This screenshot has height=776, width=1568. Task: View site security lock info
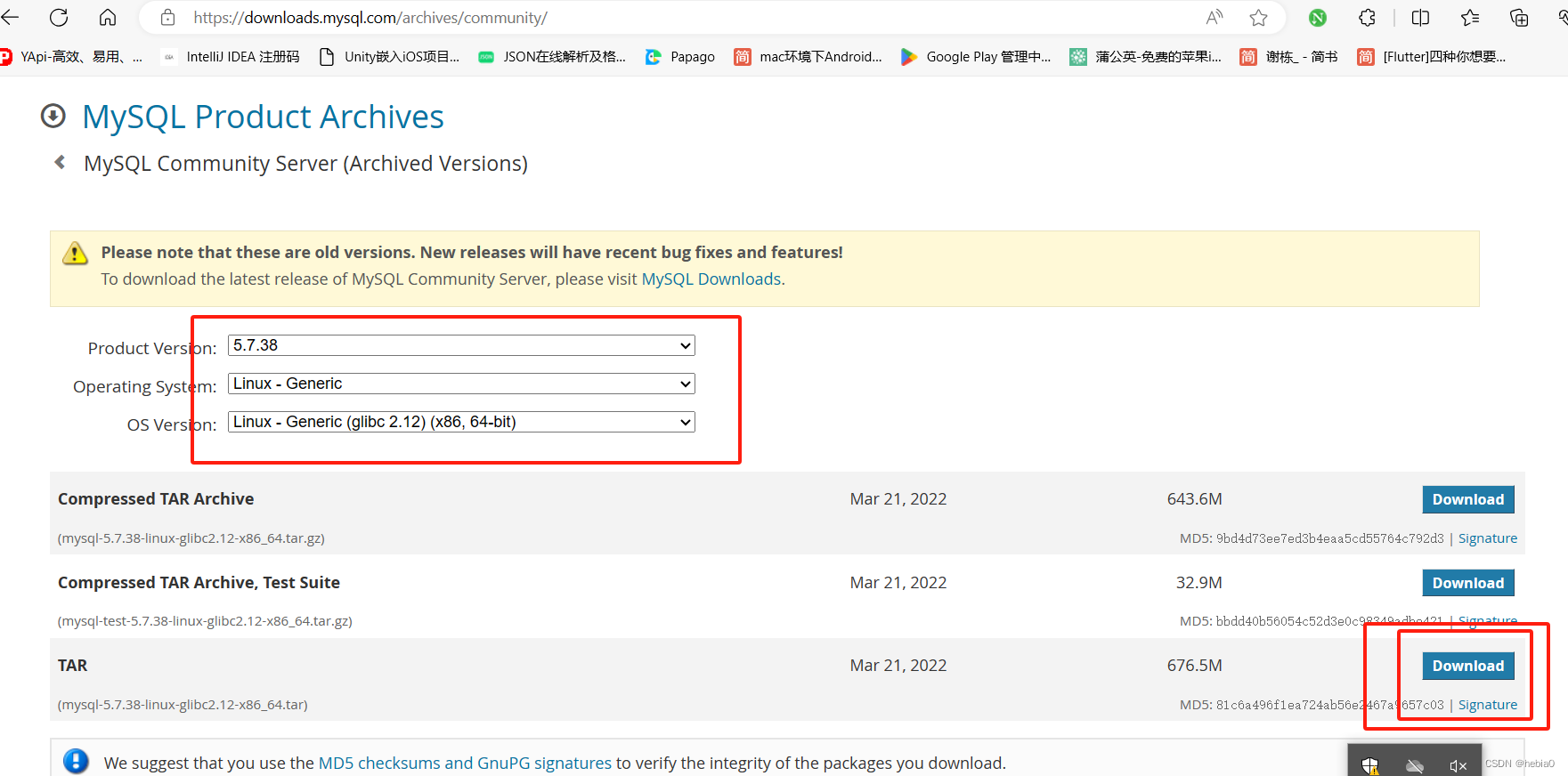[167, 17]
